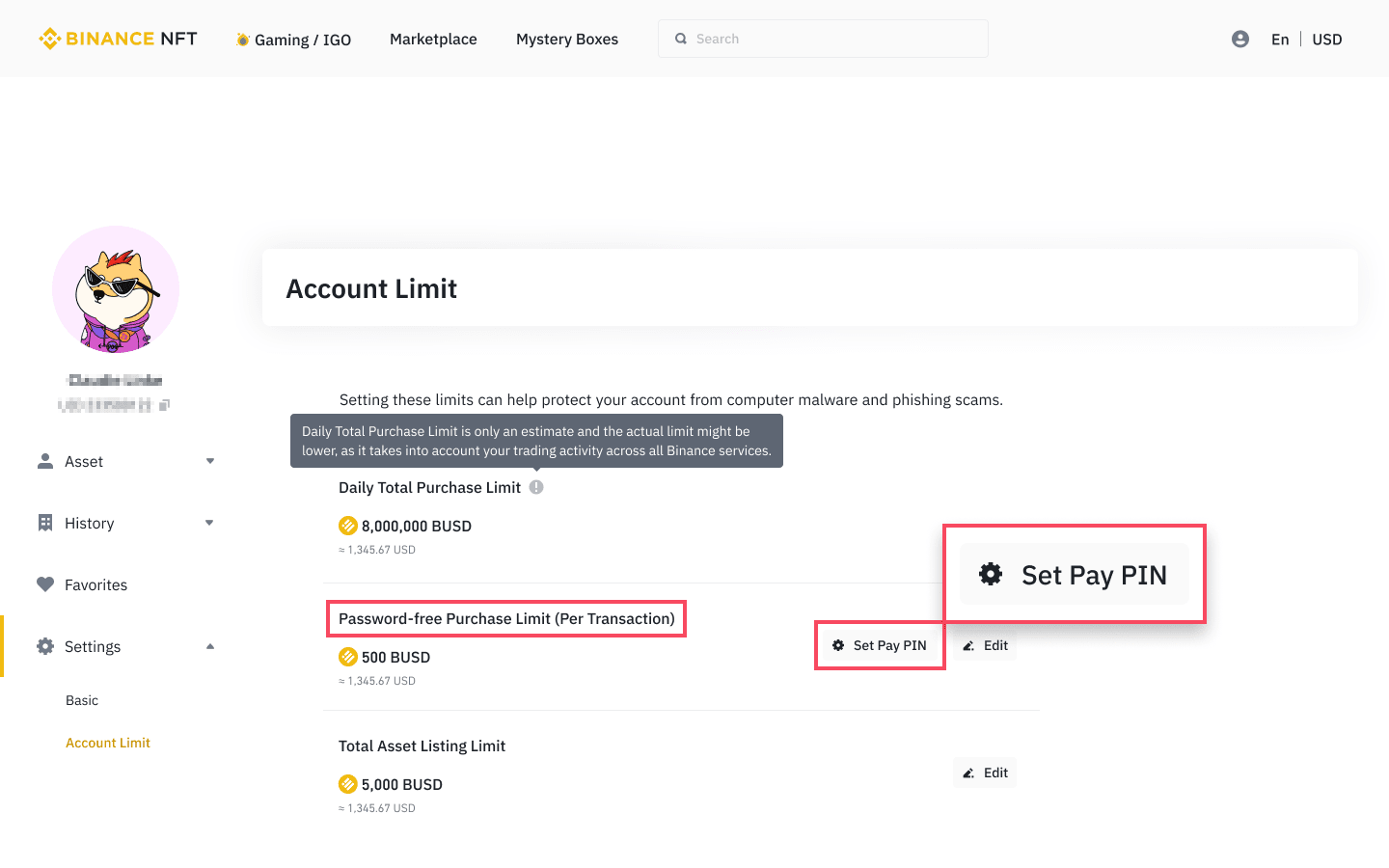
Task: Open the user profile icon
Action: pos(1240,39)
